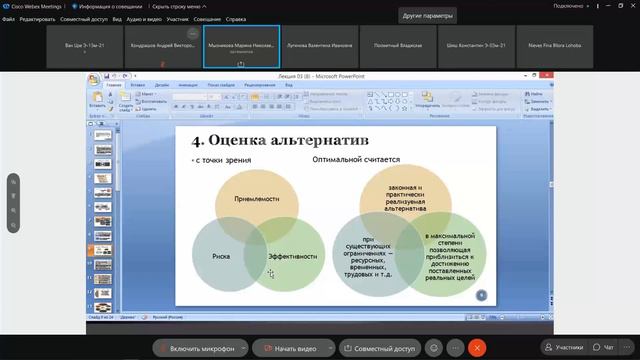Open the Файл menu in Webex

(8, 19)
